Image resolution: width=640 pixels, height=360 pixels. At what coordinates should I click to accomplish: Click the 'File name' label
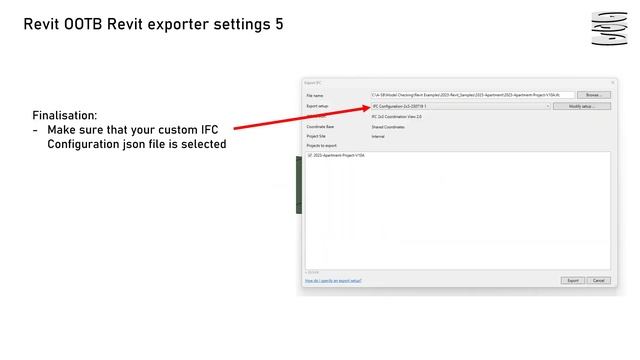(314, 96)
